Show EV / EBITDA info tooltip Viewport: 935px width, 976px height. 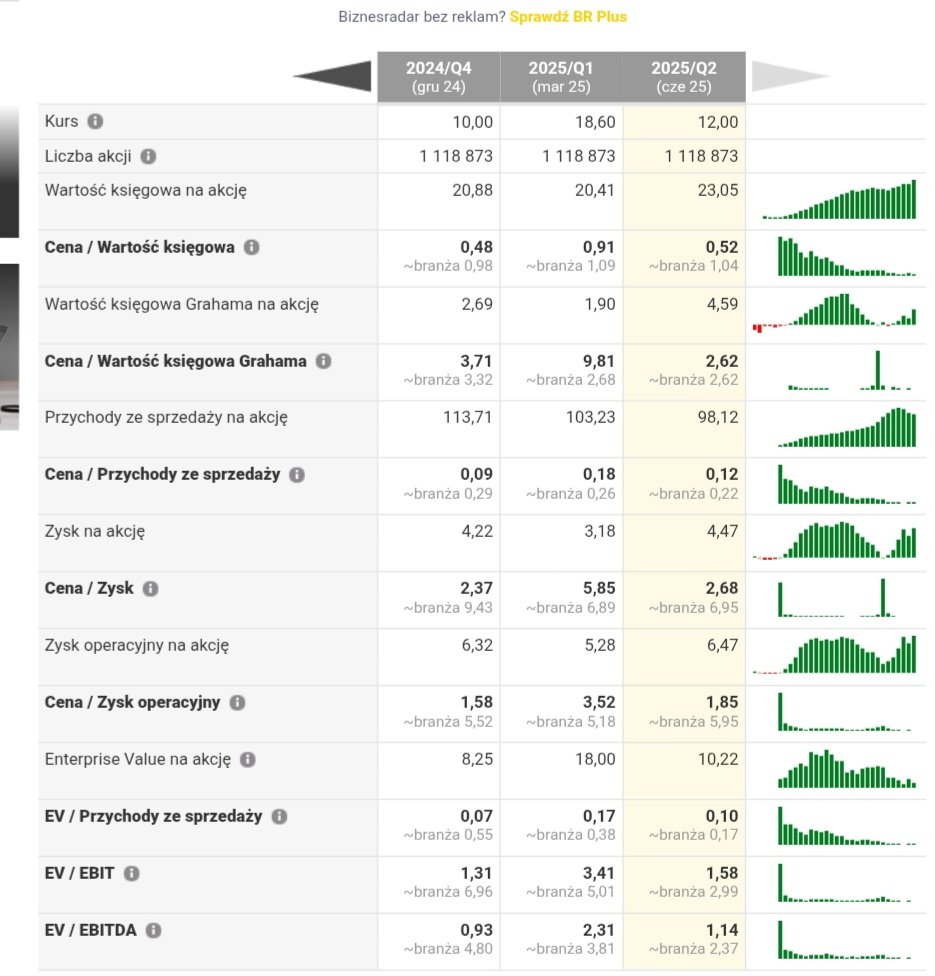point(153,931)
